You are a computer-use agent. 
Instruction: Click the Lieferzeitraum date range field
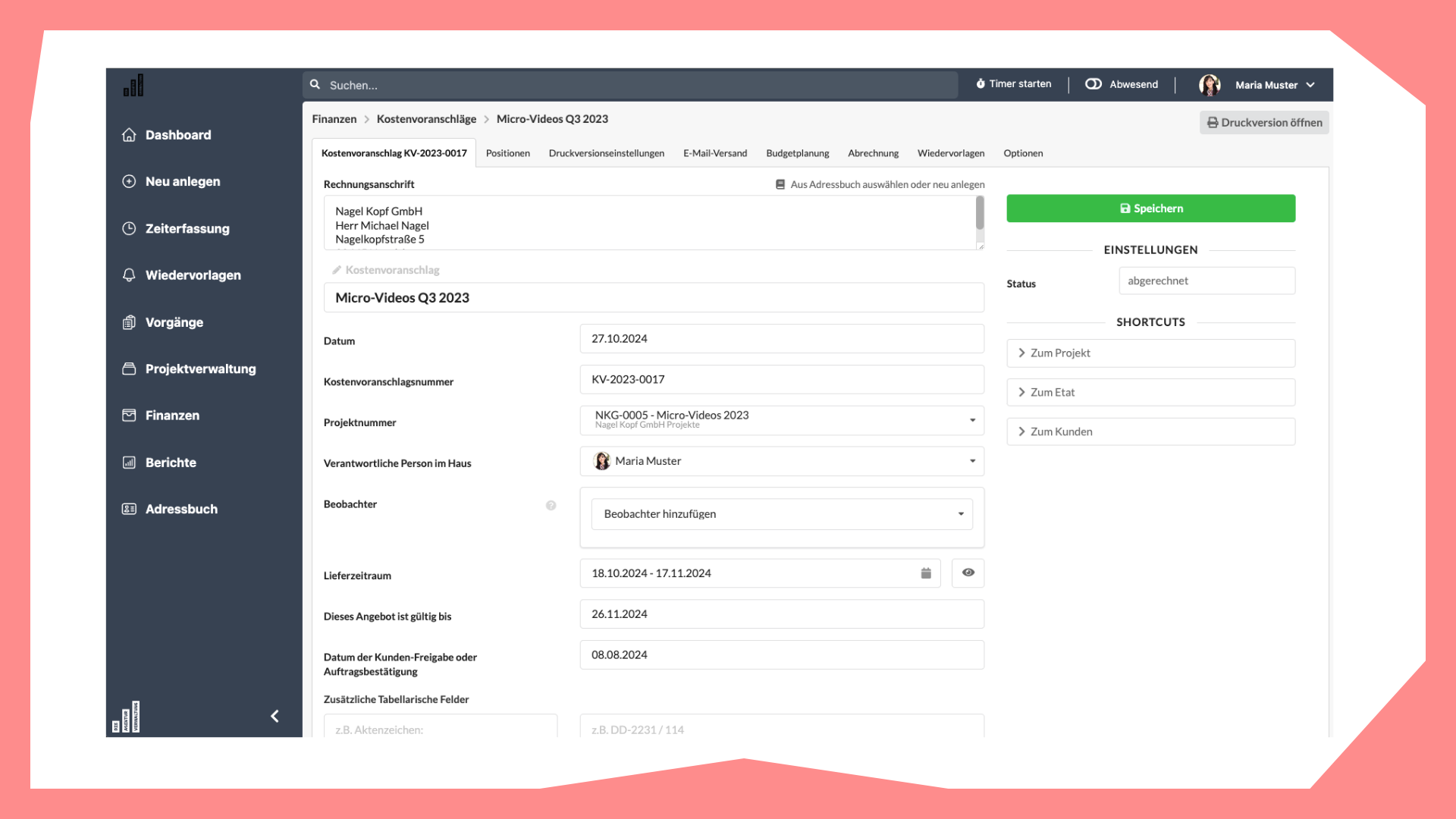760,573
